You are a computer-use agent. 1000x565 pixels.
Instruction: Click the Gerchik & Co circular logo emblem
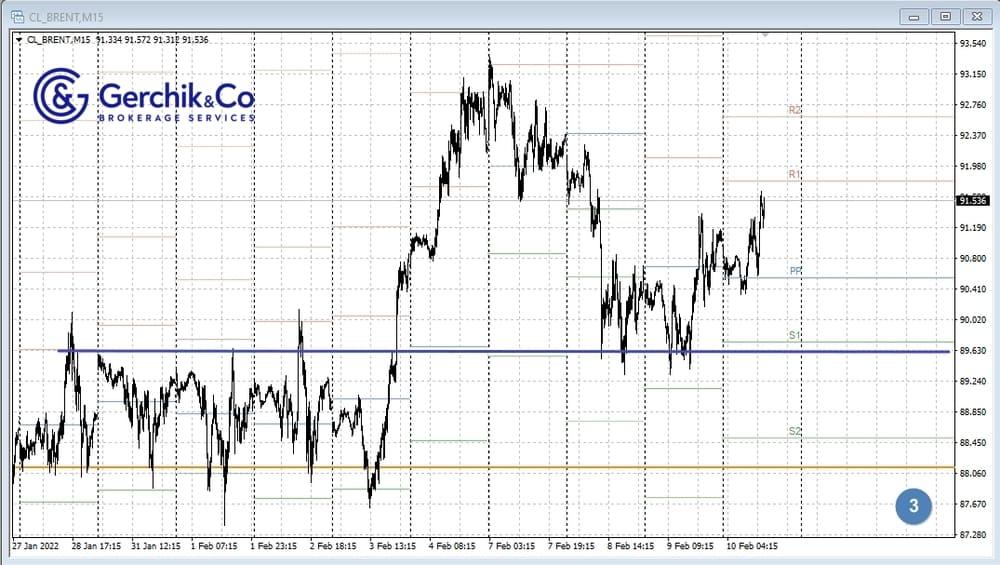62,97
